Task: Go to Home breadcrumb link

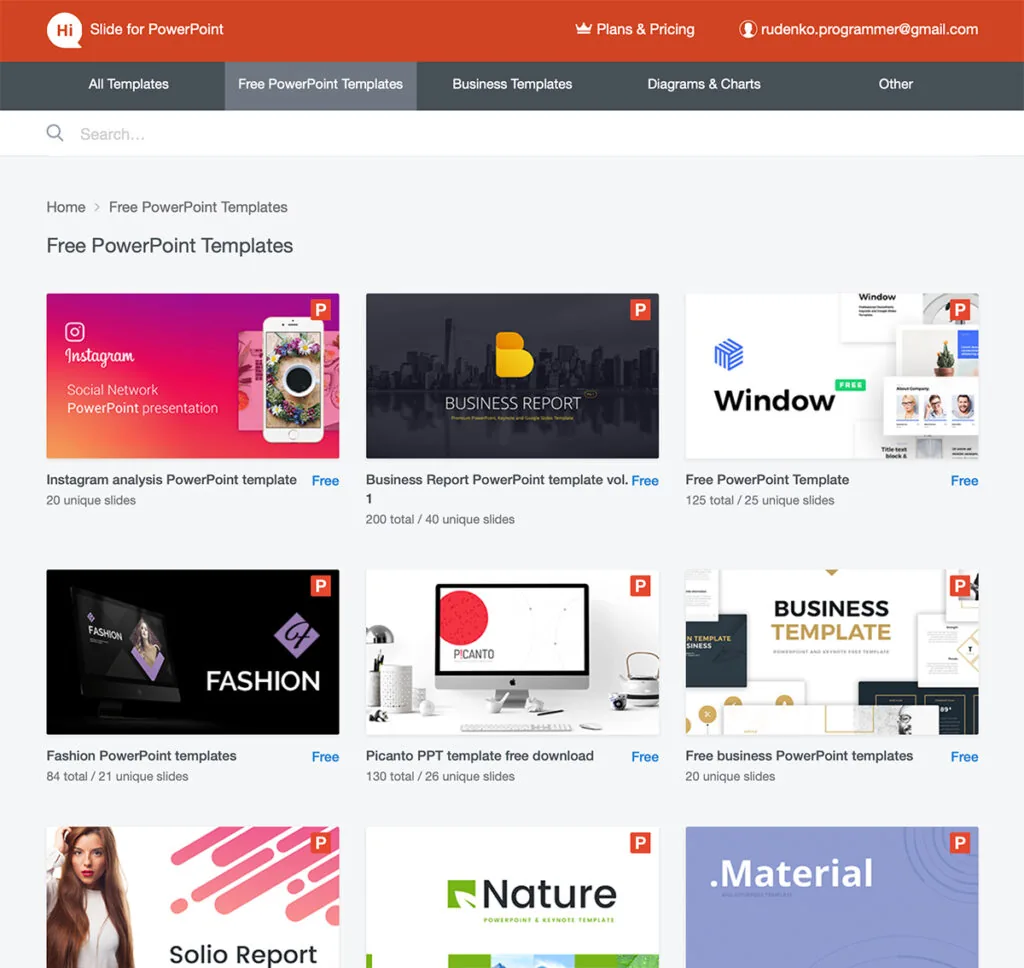Action: [x=66, y=207]
